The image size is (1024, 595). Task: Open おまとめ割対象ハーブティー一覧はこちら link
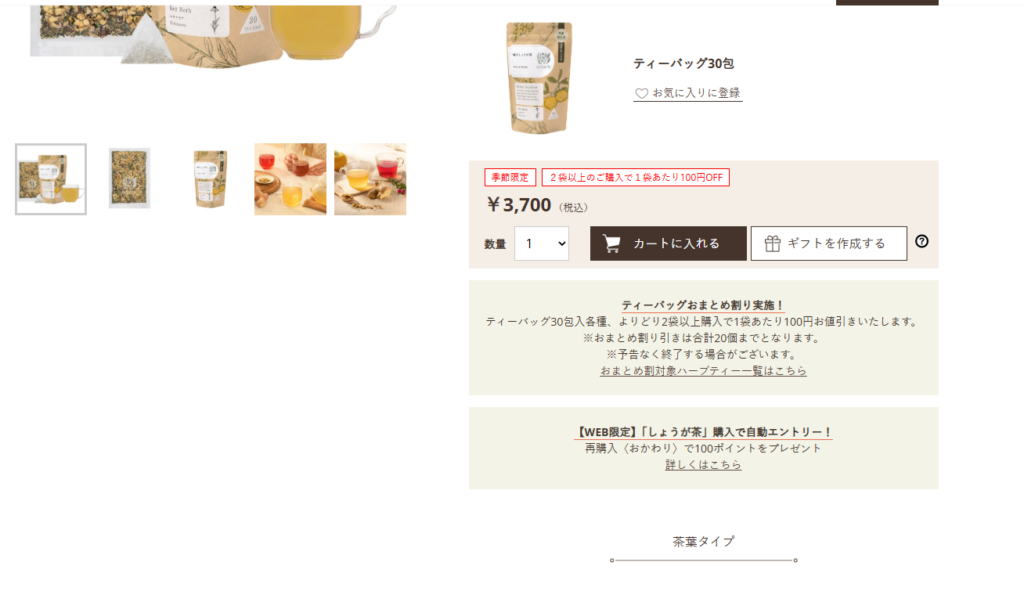(x=703, y=371)
